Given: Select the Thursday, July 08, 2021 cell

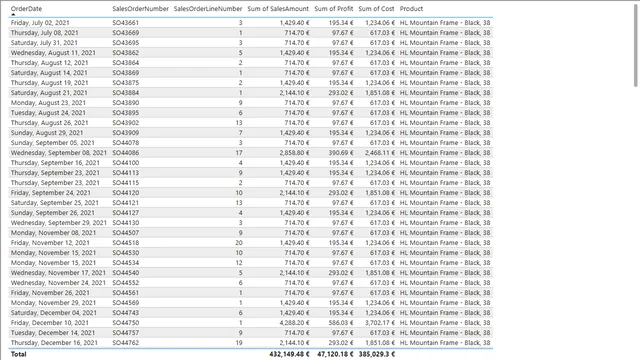Looking at the screenshot, I should coord(44,33).
